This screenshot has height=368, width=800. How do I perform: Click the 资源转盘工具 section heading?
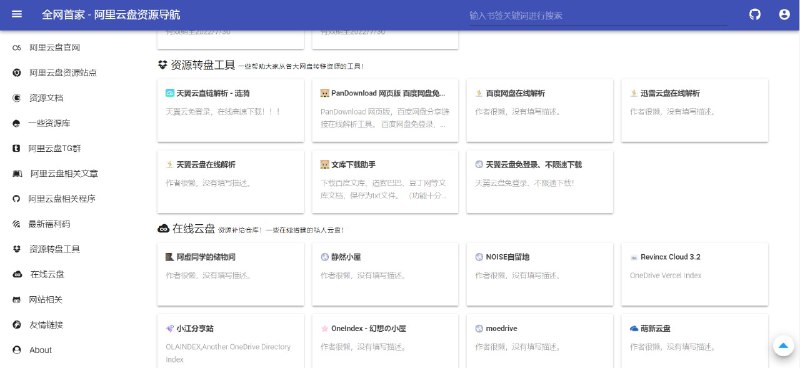pyautogui.click(x=203, y=65)
